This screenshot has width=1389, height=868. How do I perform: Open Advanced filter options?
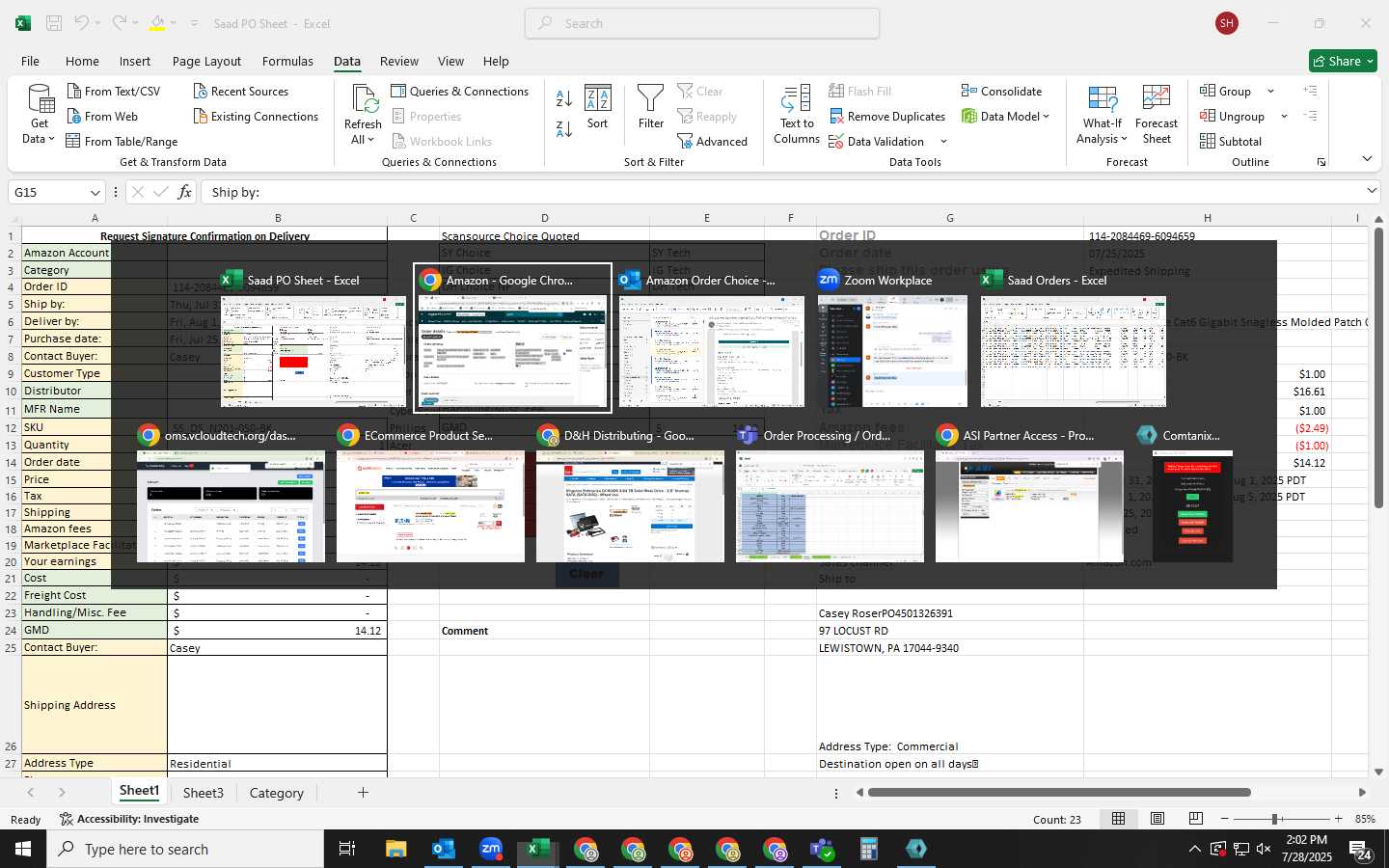(x=713, y=141)
